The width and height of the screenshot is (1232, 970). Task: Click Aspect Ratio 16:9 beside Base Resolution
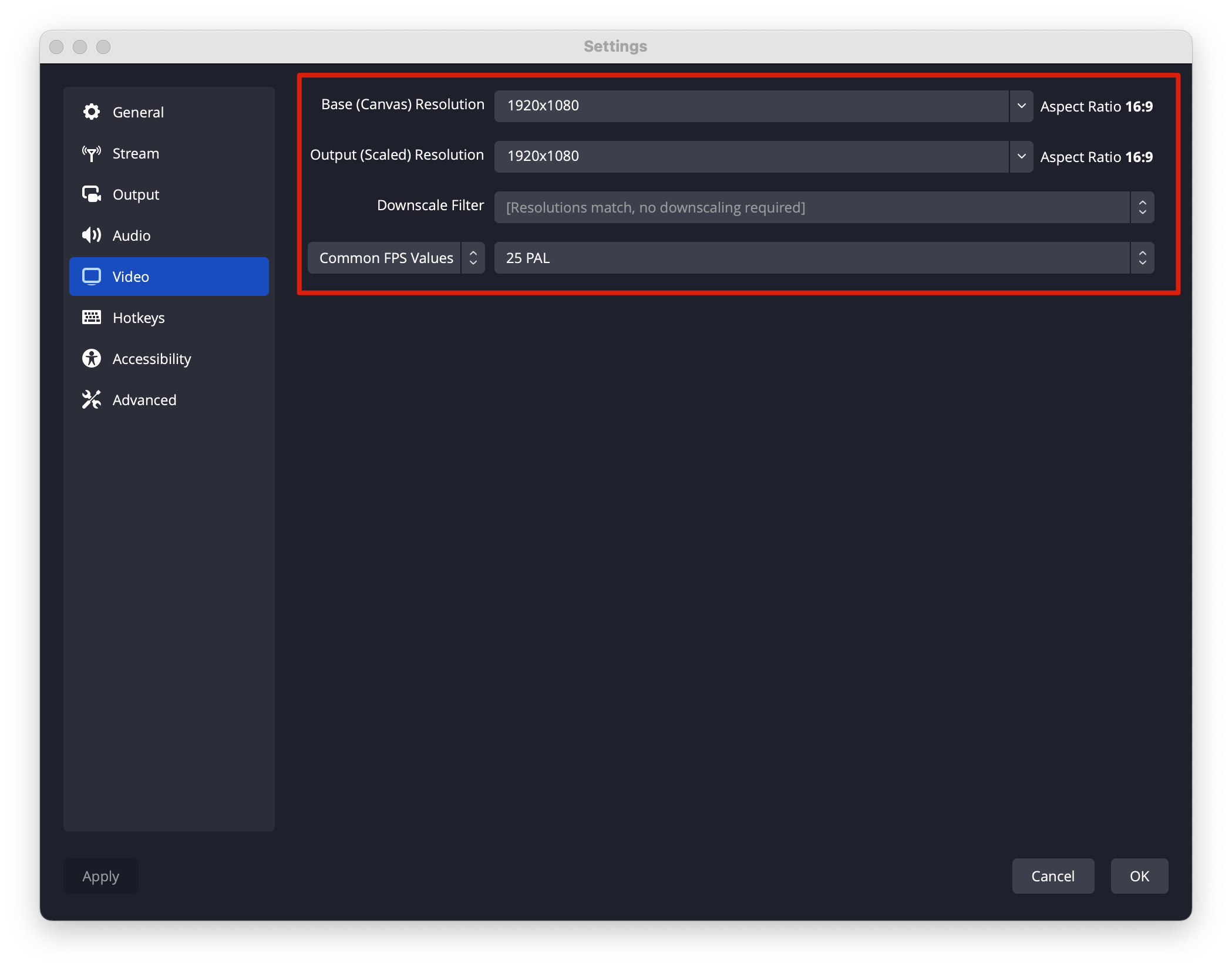tap(1096, 107)
